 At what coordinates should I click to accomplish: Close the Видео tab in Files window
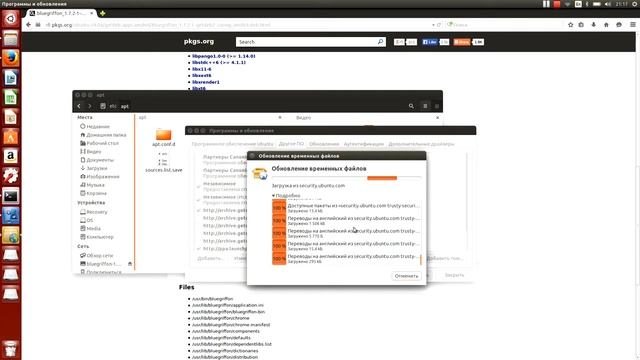(438, 118)
